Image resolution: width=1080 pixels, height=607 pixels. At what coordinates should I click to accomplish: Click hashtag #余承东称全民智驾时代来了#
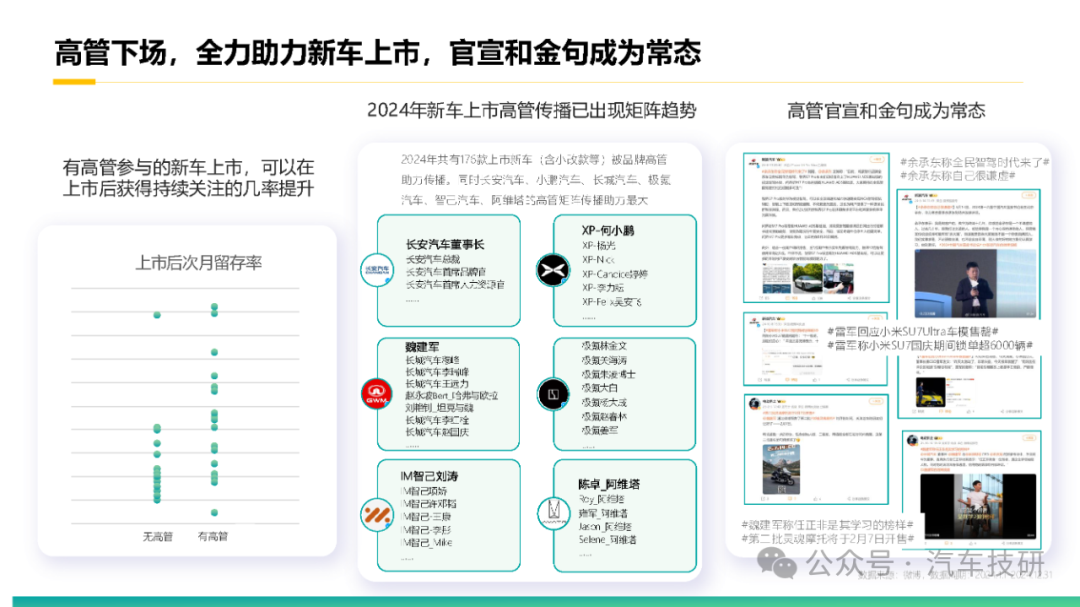point(974,163)
